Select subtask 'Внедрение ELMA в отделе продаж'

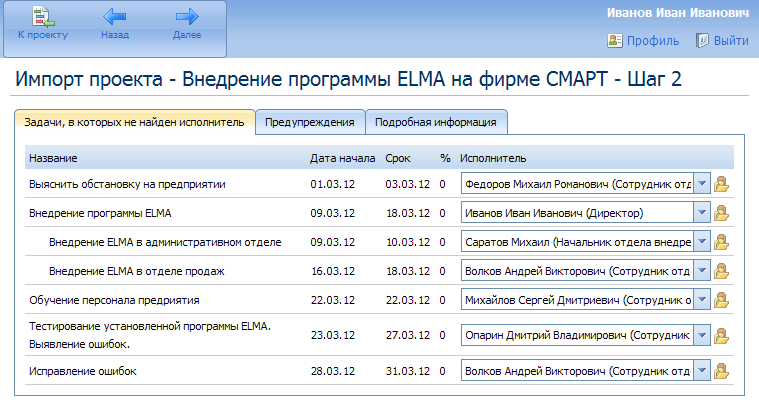pos(137,271)
